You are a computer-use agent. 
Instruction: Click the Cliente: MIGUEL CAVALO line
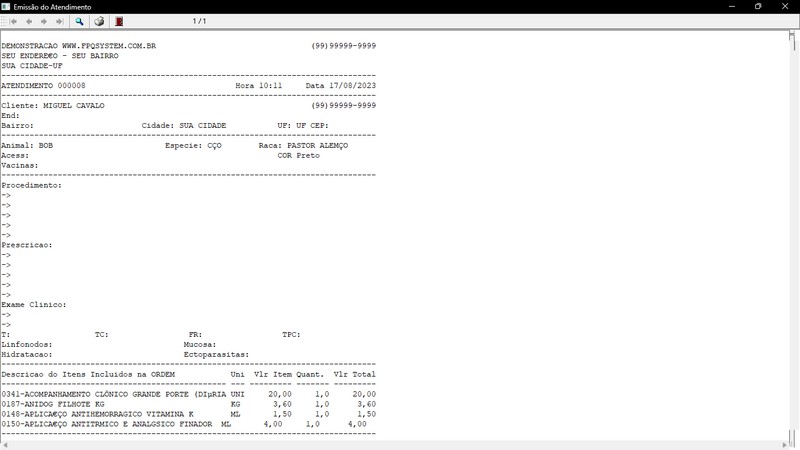(53, 106)
